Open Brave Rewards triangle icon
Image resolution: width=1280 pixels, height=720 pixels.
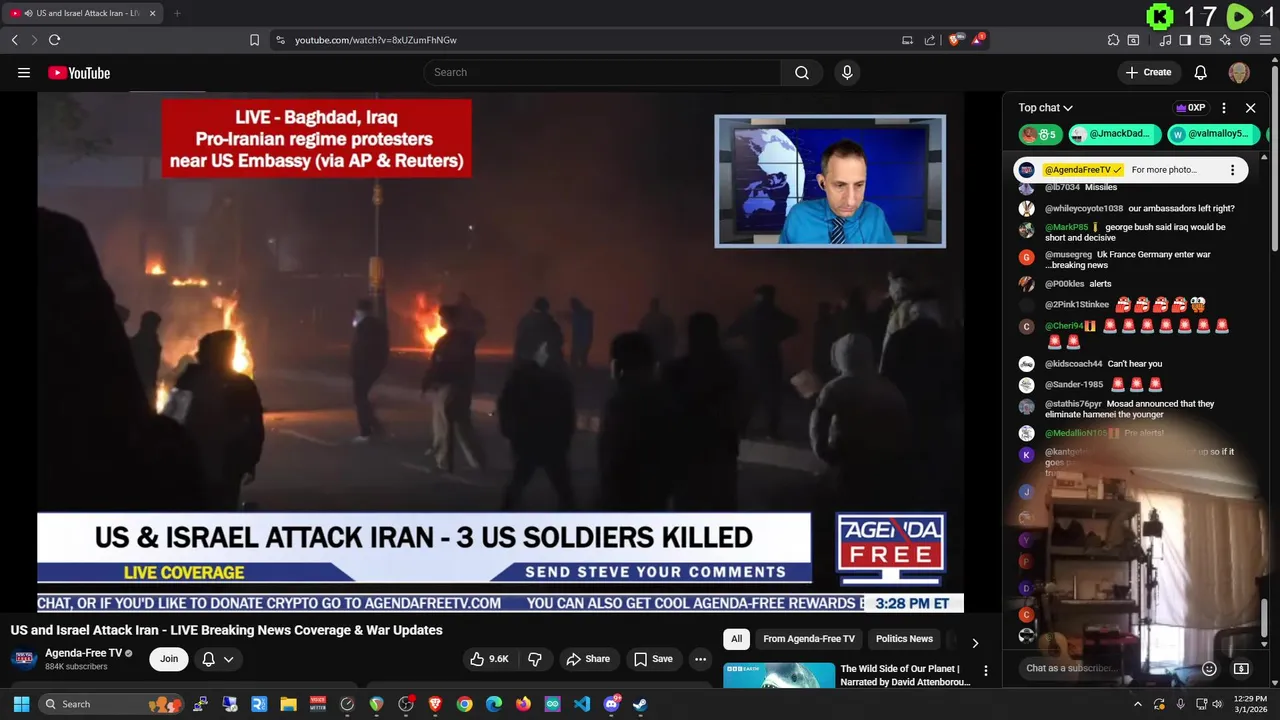[978, 40]
